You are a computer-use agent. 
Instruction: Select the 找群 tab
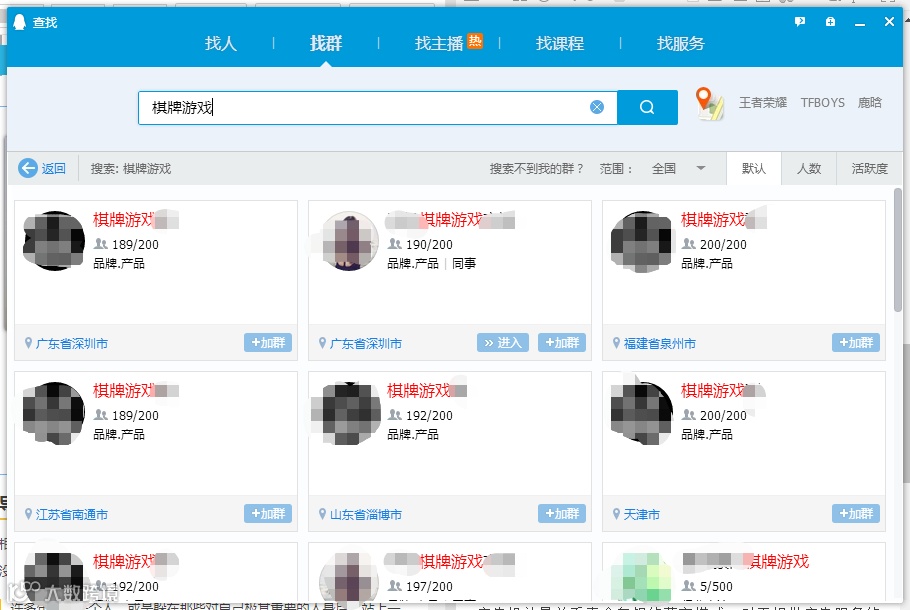(x=326, y=44)
